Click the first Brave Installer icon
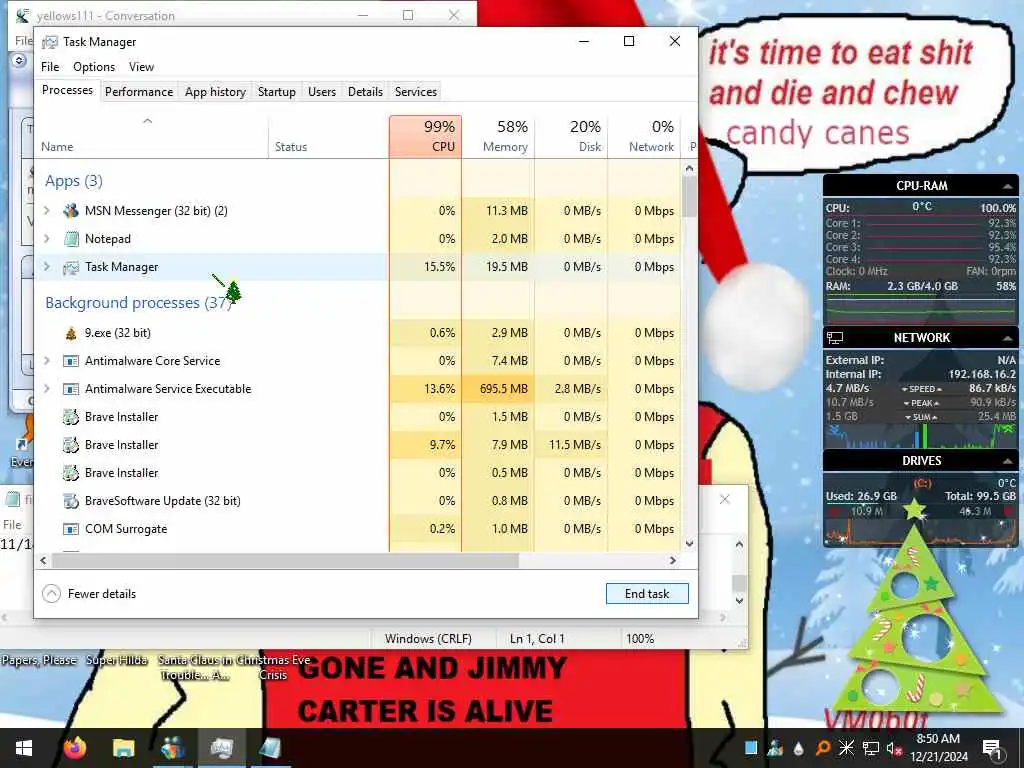Screen dimensions: 1024x768 click(x=71, y=417)
